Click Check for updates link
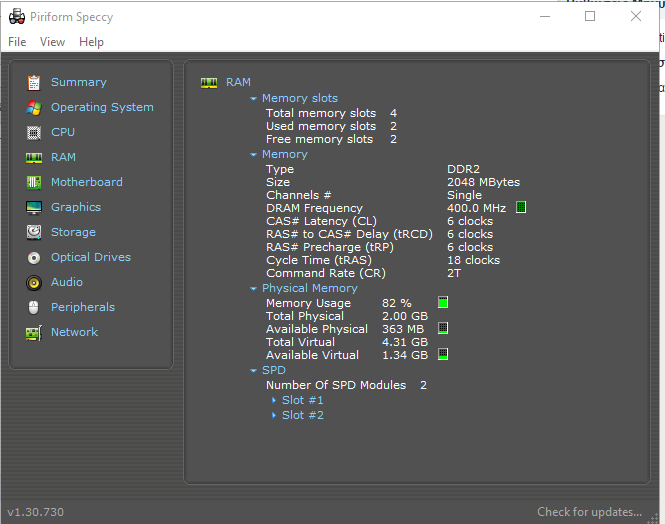The image size is (665, 524). (590, 512)
